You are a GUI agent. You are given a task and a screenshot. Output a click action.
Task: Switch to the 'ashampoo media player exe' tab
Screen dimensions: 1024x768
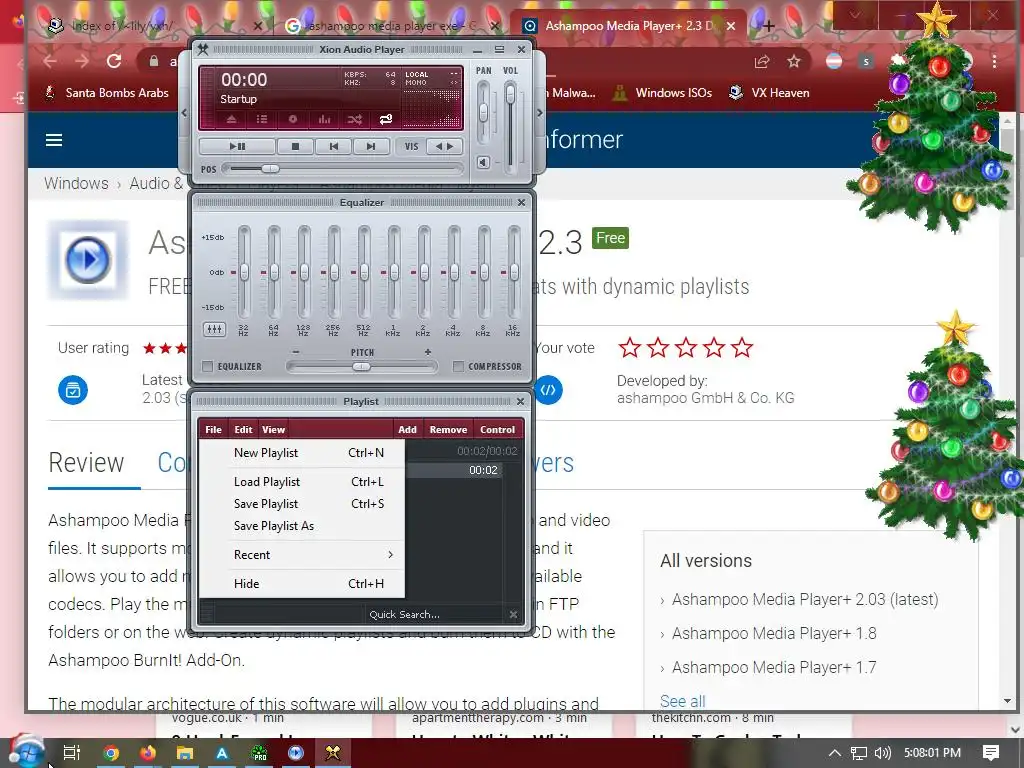394,26
